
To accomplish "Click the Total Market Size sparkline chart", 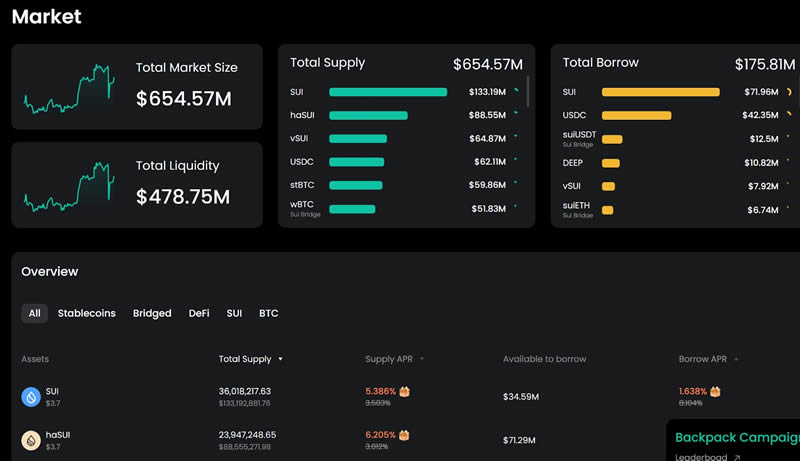I will tap(69, 89).
